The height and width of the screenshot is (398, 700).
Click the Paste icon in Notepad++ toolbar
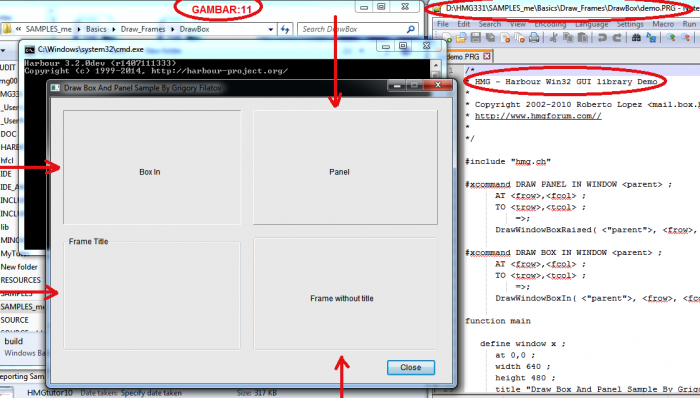(583, 38)
